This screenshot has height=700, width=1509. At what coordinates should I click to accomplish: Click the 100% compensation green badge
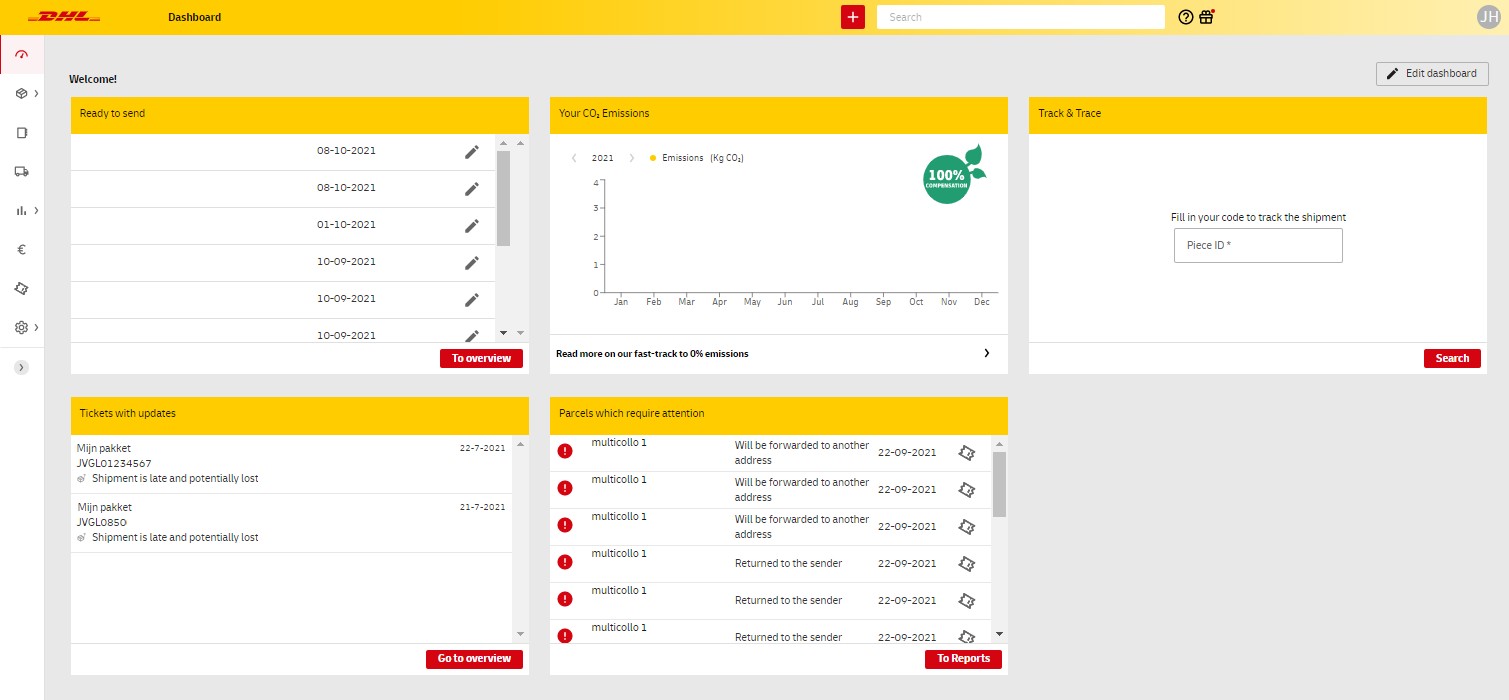(954, 175)
